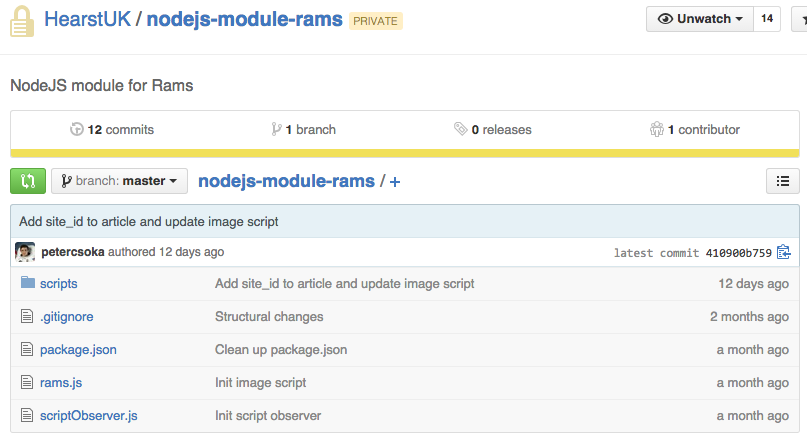The height and width of the screenshot is (439, 807).
Task: Open the Clean up package.json commit
Action: [281, 350]
